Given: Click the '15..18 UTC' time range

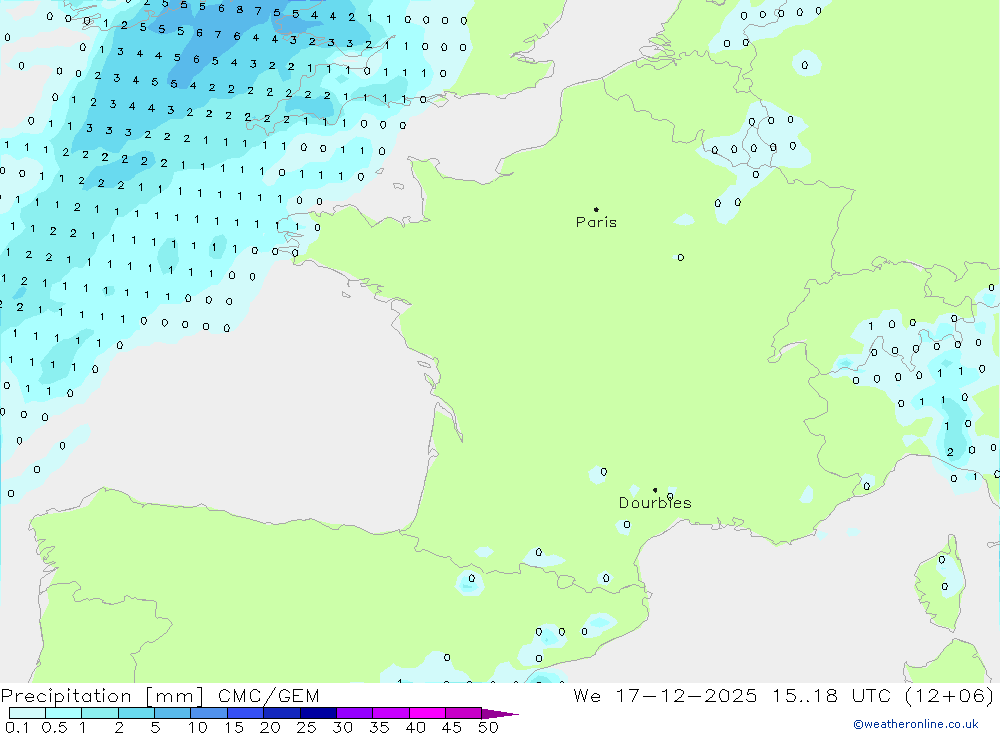Looking at the screenshot, I should [832, 695].
